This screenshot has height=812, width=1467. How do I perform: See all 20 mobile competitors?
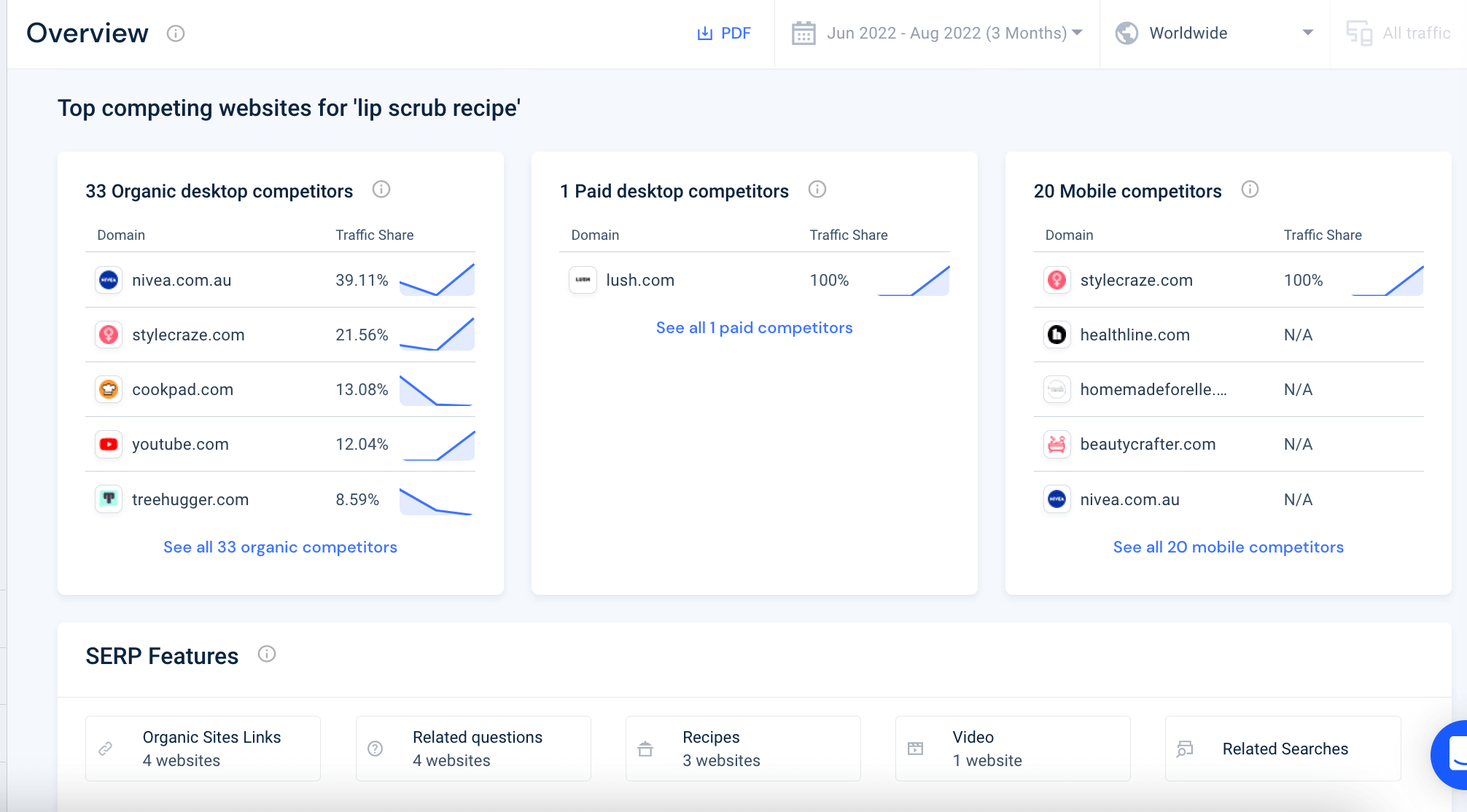[x=1228, y=547]
